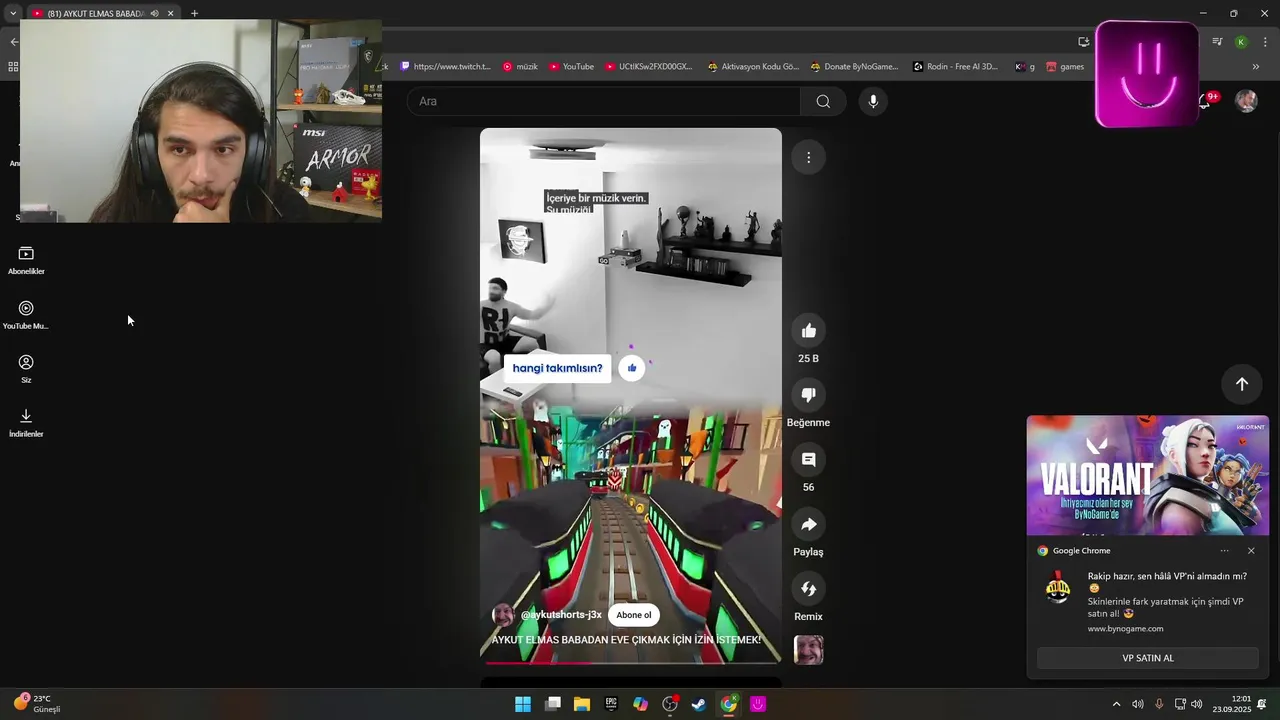Viewport: 1280px width, 720px height.
Task: Open the YouTube bookmark
Action: tap(570, 67)
